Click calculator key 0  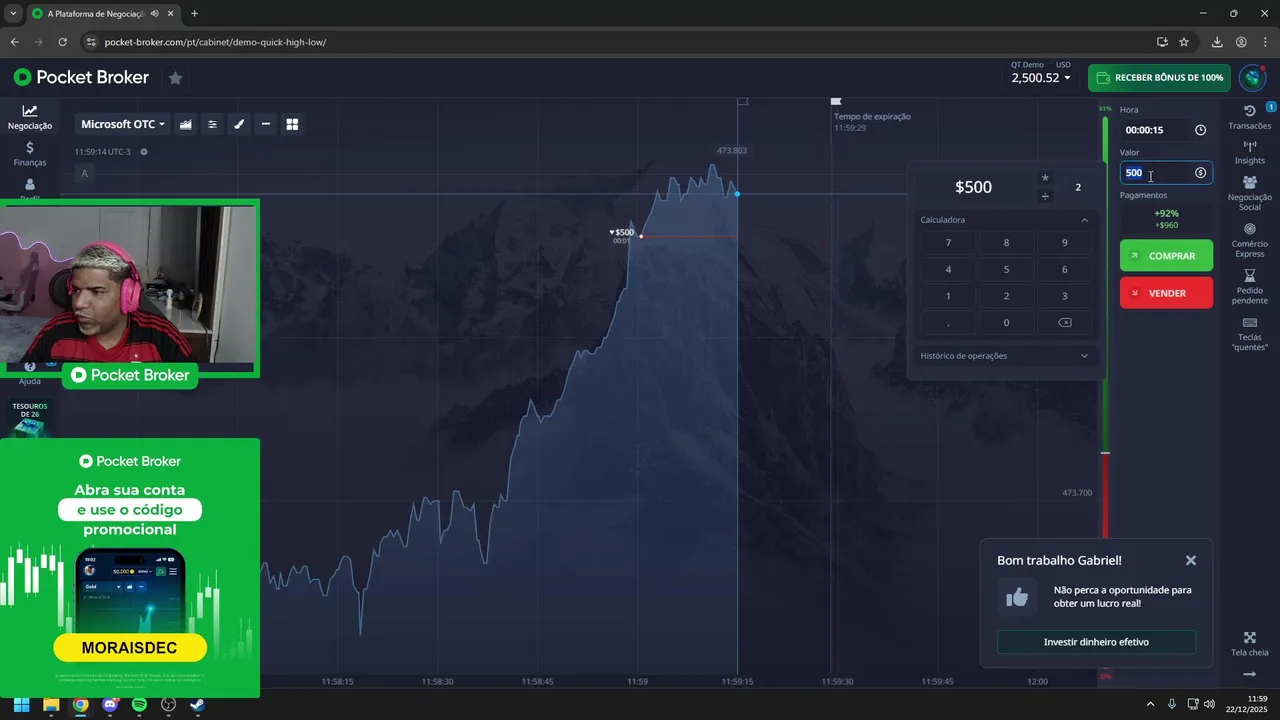tap(1006, 323)
